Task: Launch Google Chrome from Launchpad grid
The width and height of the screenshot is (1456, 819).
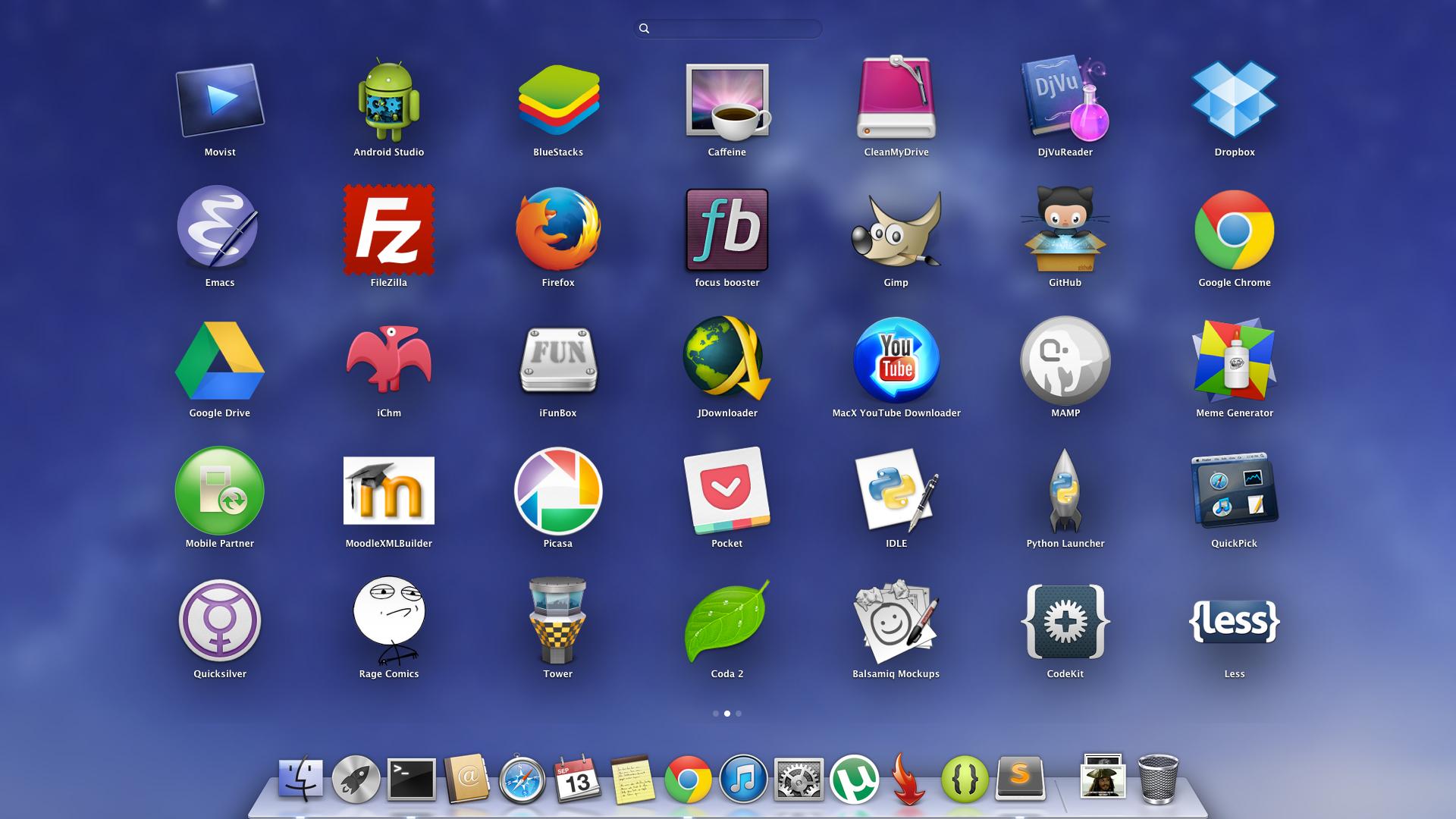Action: click(1235, 230)
